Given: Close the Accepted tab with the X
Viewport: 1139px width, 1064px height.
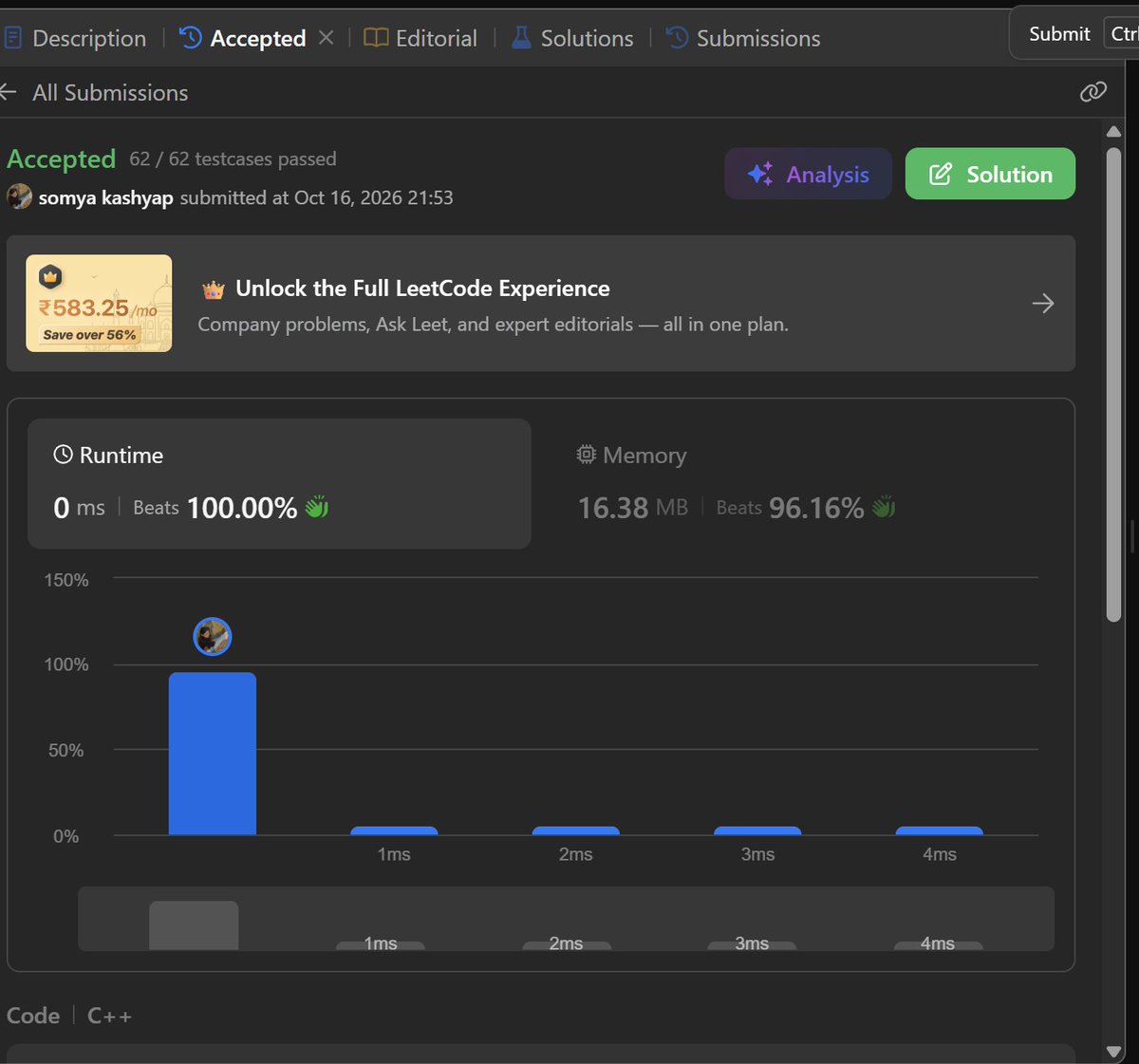Looking at the screenshot, I should (x=326, y=38).
